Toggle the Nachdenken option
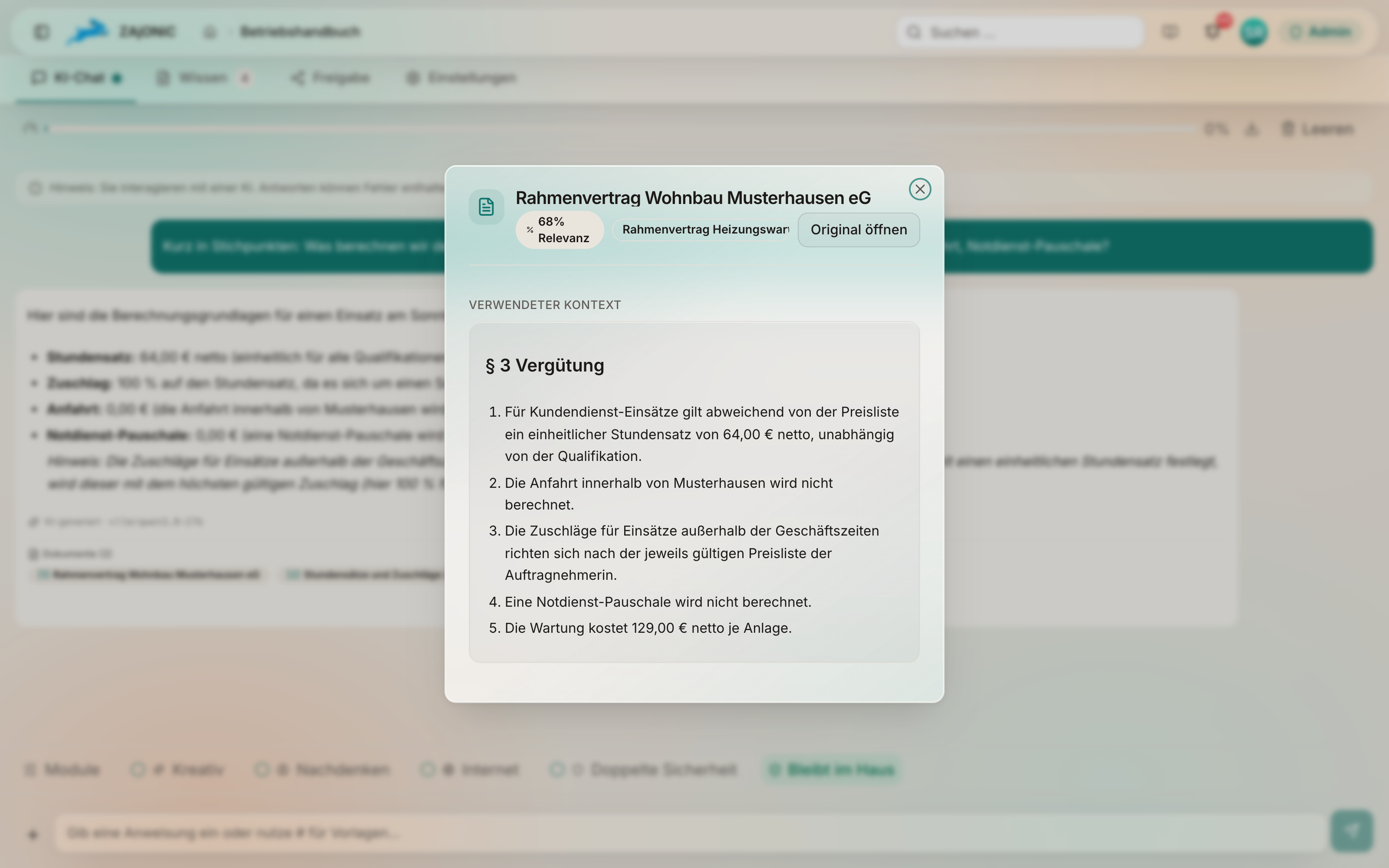Viewport: 1389px width, 868px height. pos(323,769)
